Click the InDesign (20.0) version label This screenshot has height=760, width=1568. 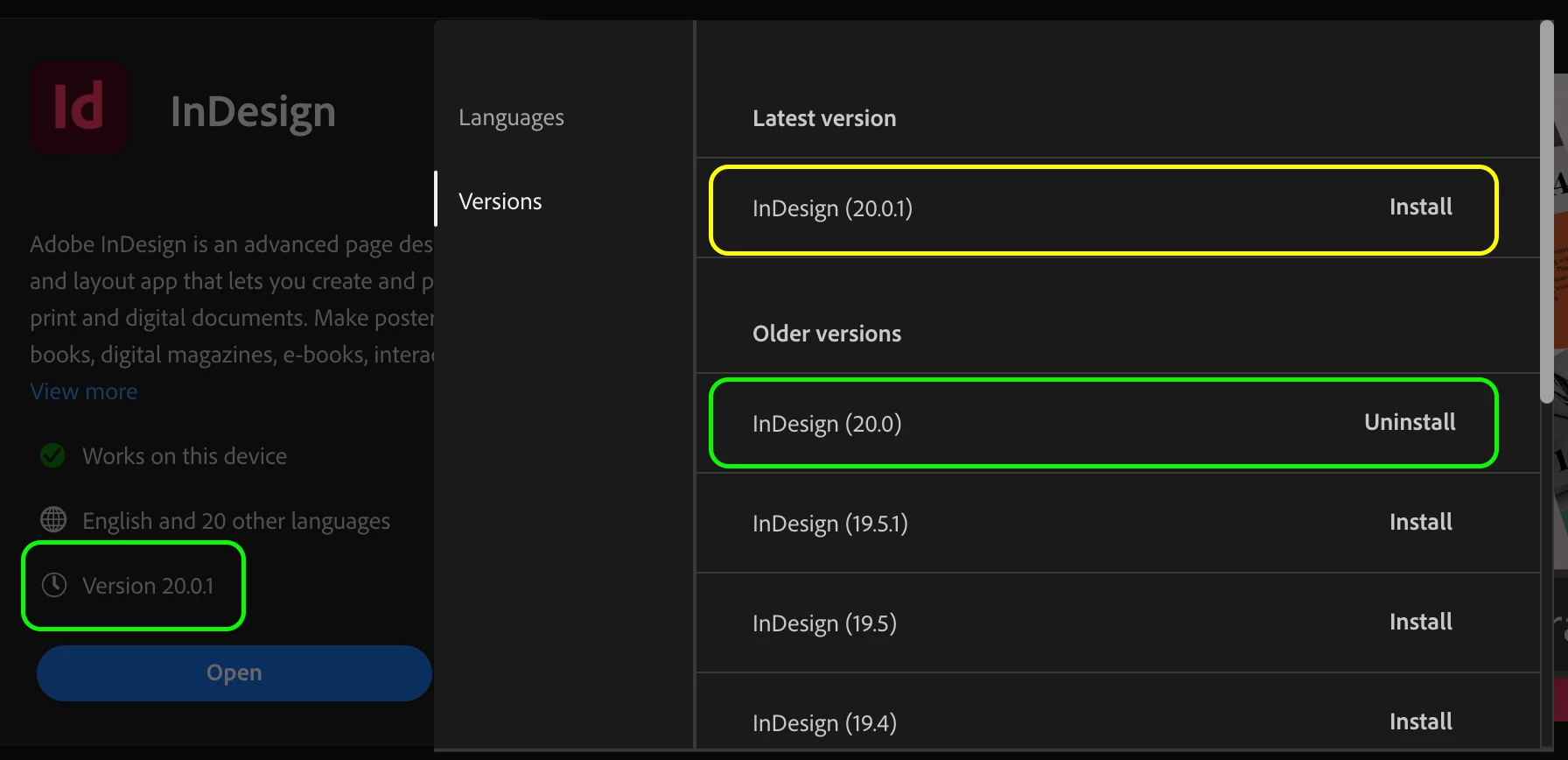(827, 424)
